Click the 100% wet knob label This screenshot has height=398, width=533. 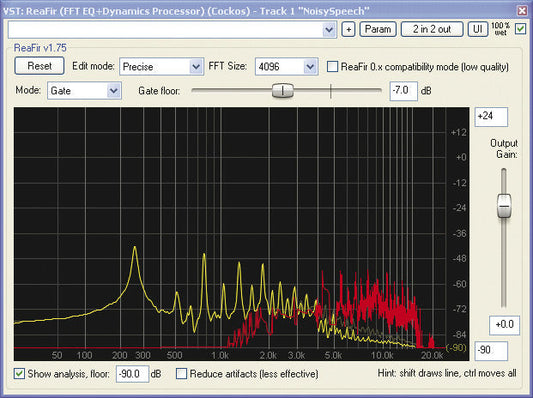(500, 29)
